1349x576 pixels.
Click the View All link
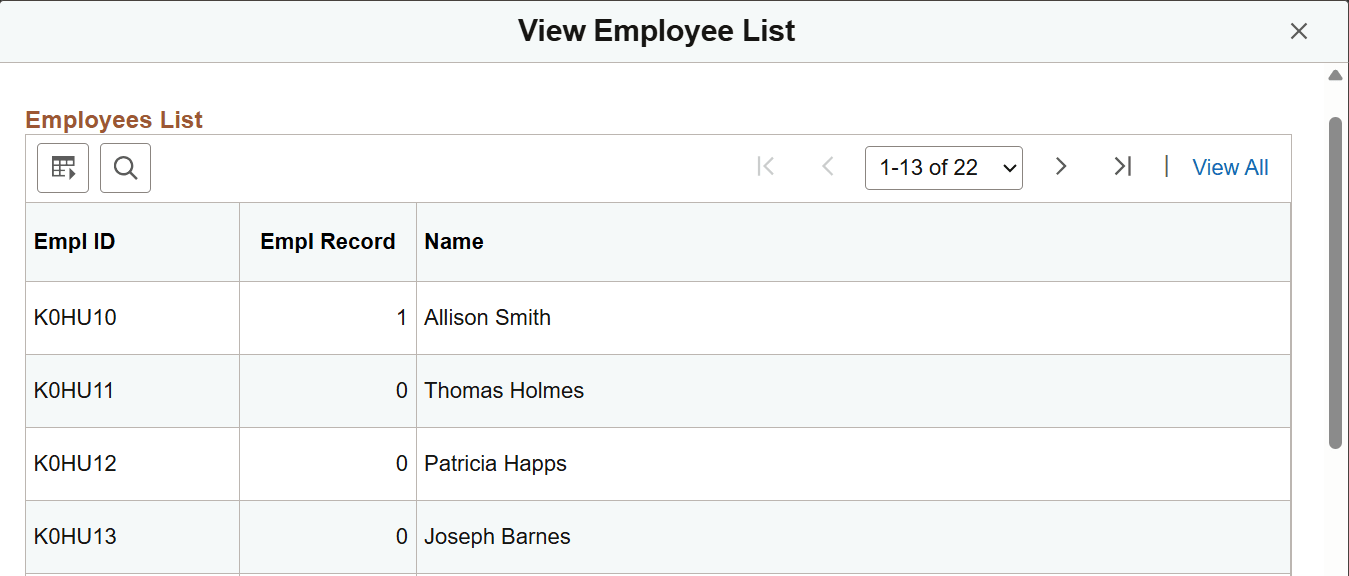click(x=1230, y=167)
